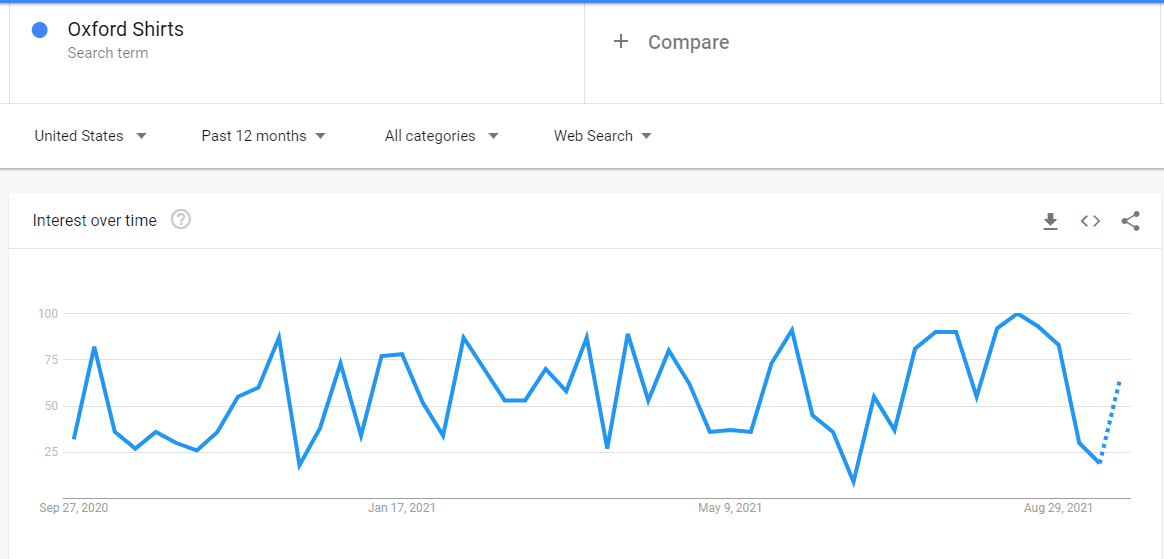Image resolution: width=1164 pixels, height=559 pixels.
Task: Change the Web Search type dropdown
Action: pyautogui.click(x=603, y=136)
